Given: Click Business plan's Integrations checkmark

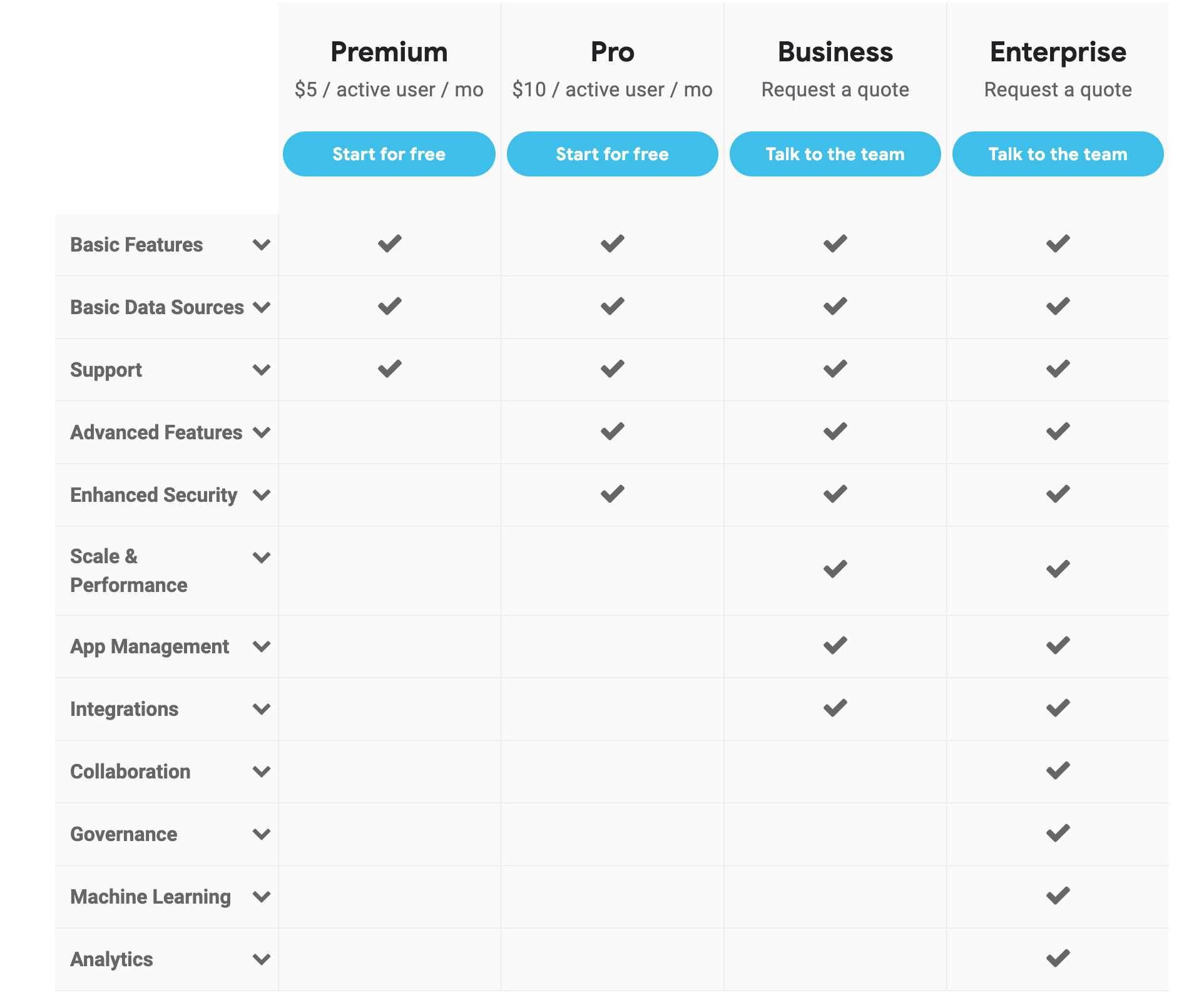Looking at the screenshot, I should pyautogui.click(x=835, y=708).
